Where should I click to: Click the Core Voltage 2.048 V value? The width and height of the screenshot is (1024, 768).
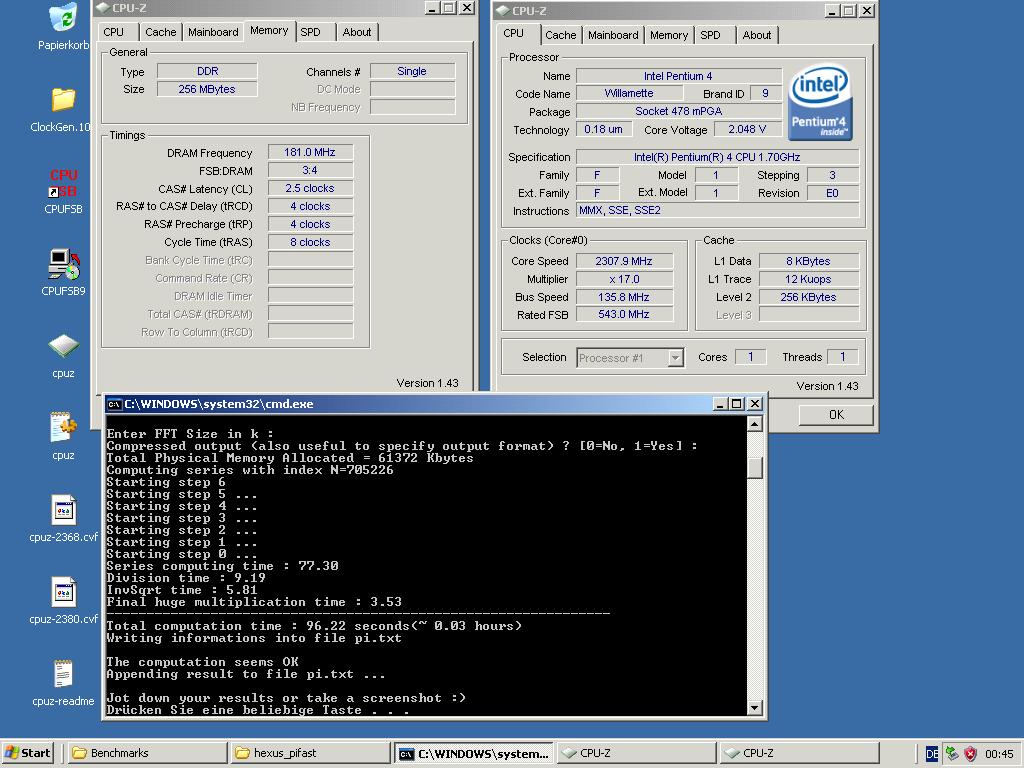pyautogui.click(x=747, y=129)
